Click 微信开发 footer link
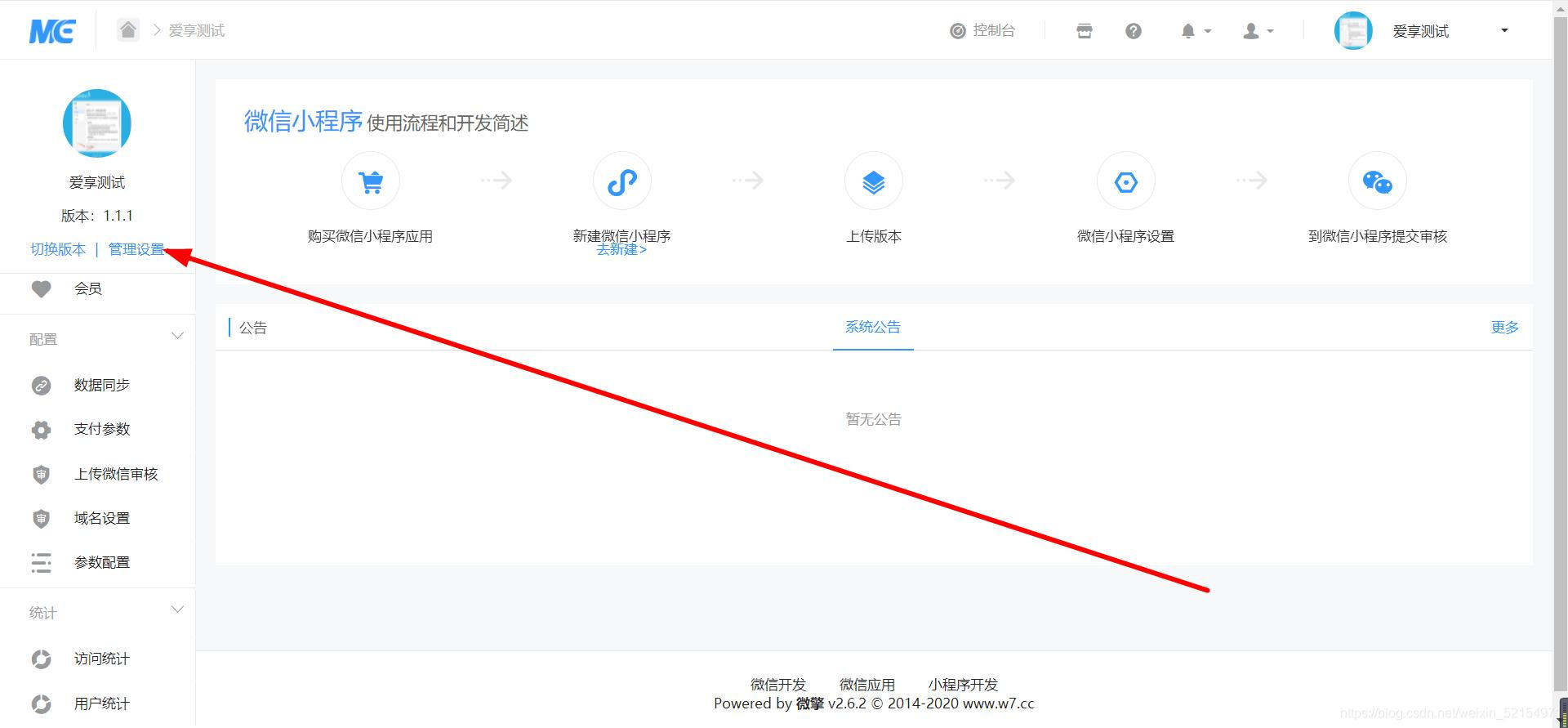The image size is (1568, 728). pos(778,685)
